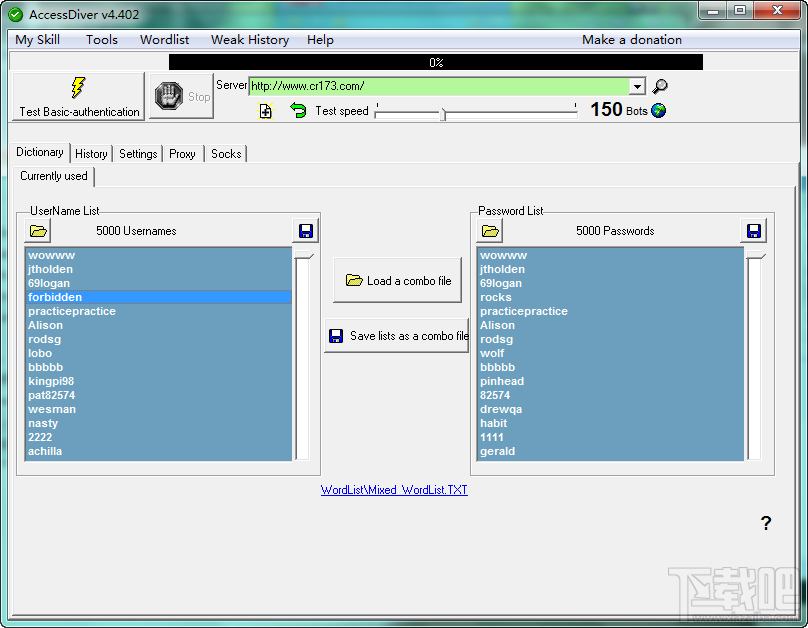Select password 'Alison' in Password List
The image size is (808, 628).
tap(611, 325)
